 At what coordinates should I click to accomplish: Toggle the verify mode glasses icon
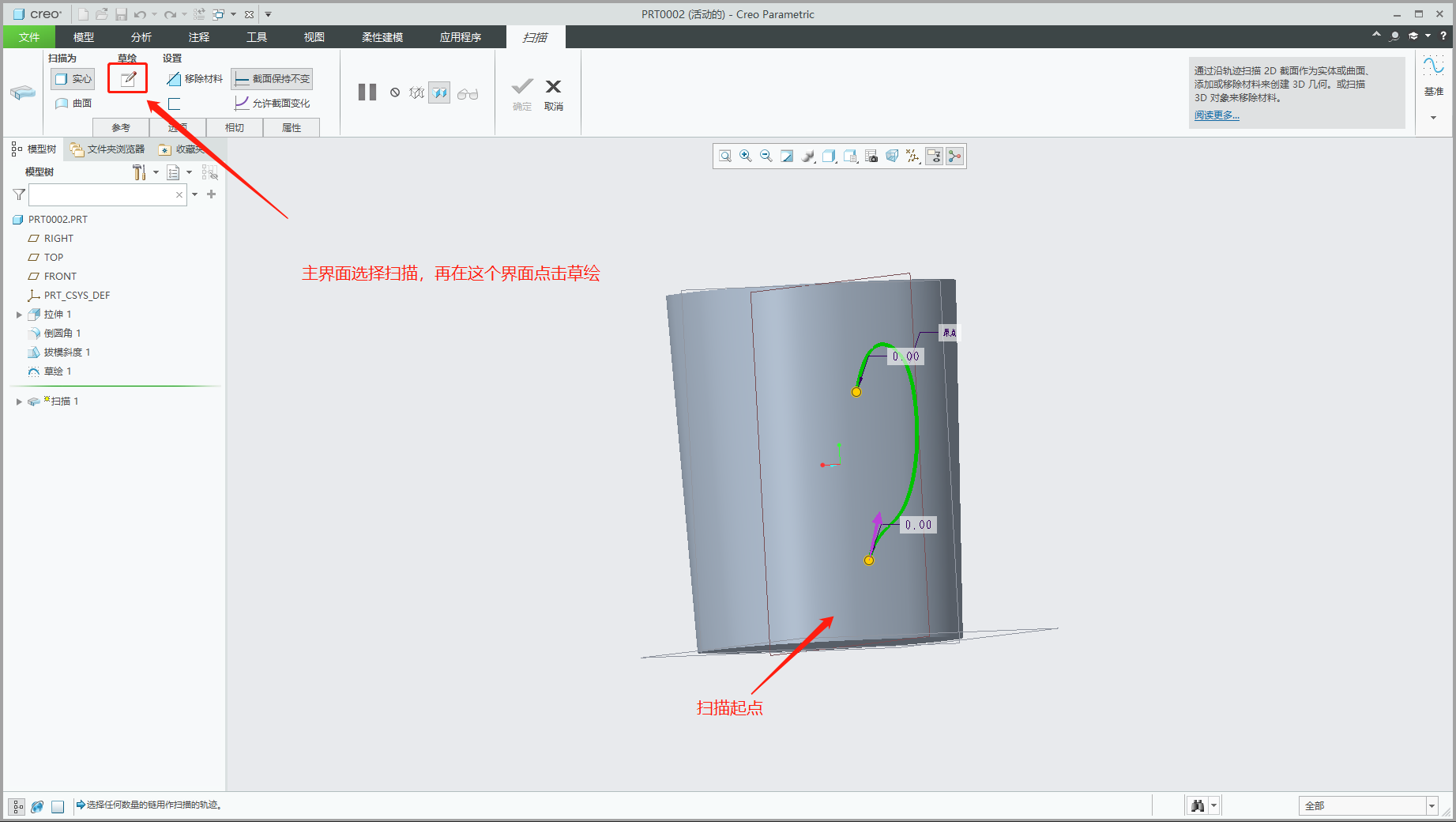tap(468, 94)
